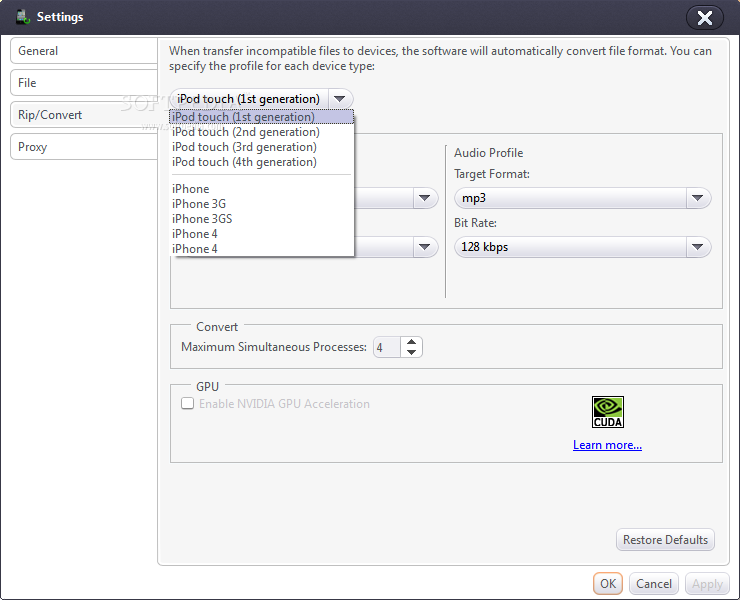
Task: Choose iPod touch (2nd generation) from list
Action: pos(261,132)
